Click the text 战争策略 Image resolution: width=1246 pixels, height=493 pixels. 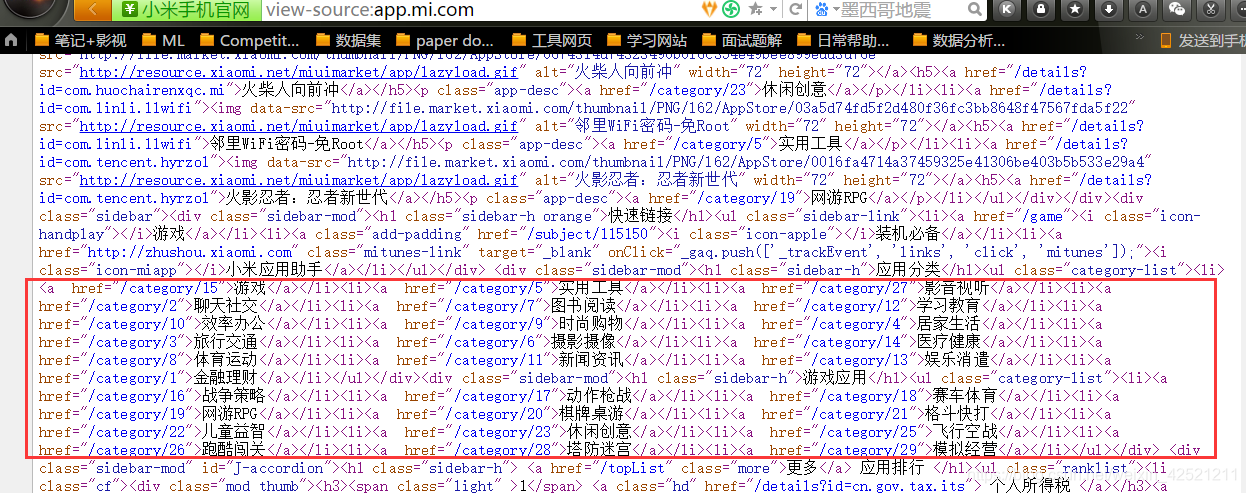tap(234, 396)
